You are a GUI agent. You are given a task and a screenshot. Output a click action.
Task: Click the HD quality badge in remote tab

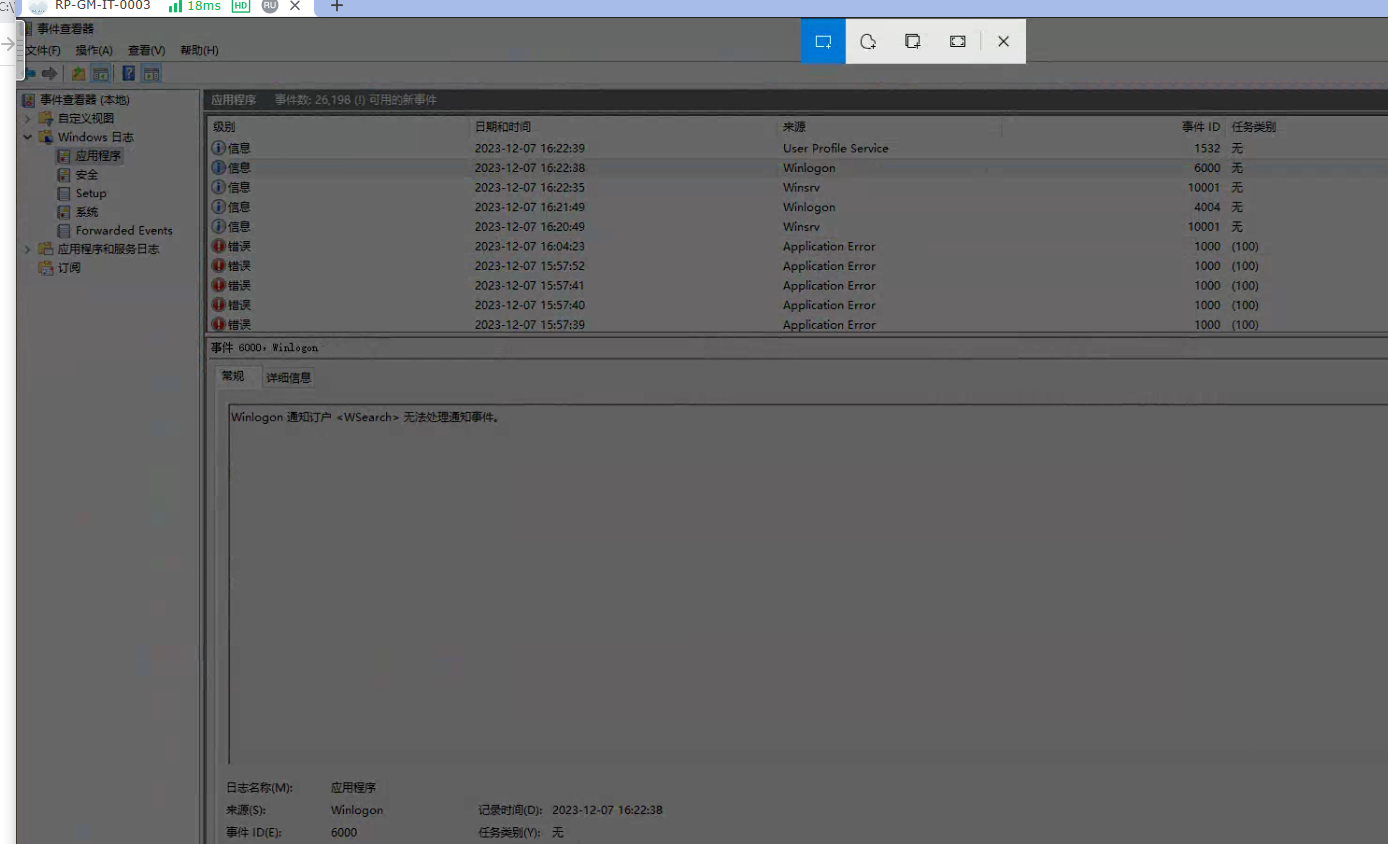(x=241, y=6)
